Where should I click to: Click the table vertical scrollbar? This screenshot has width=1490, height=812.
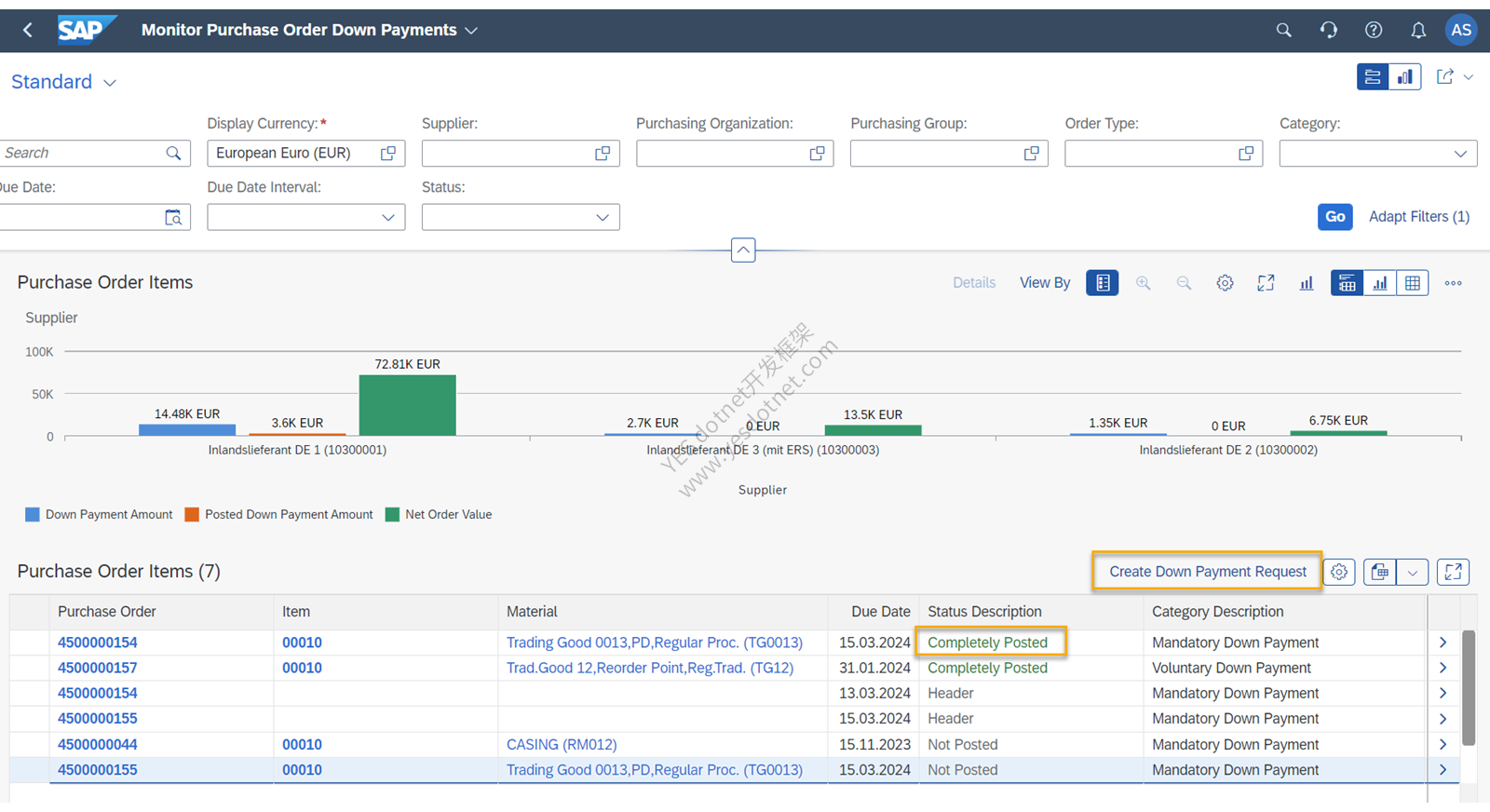click(1469, 688)
